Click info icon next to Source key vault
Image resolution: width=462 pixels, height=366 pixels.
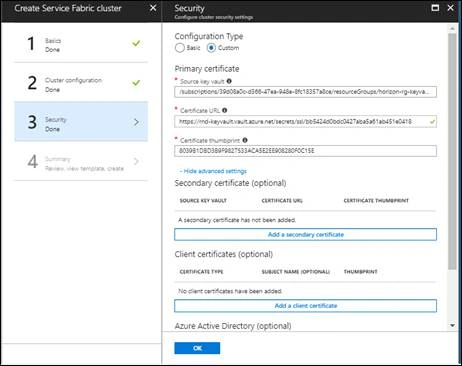(229, 81)
